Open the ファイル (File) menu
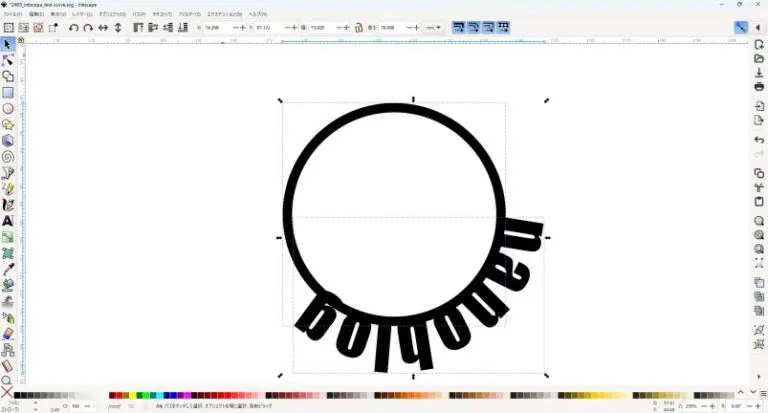 click(12, 15)
